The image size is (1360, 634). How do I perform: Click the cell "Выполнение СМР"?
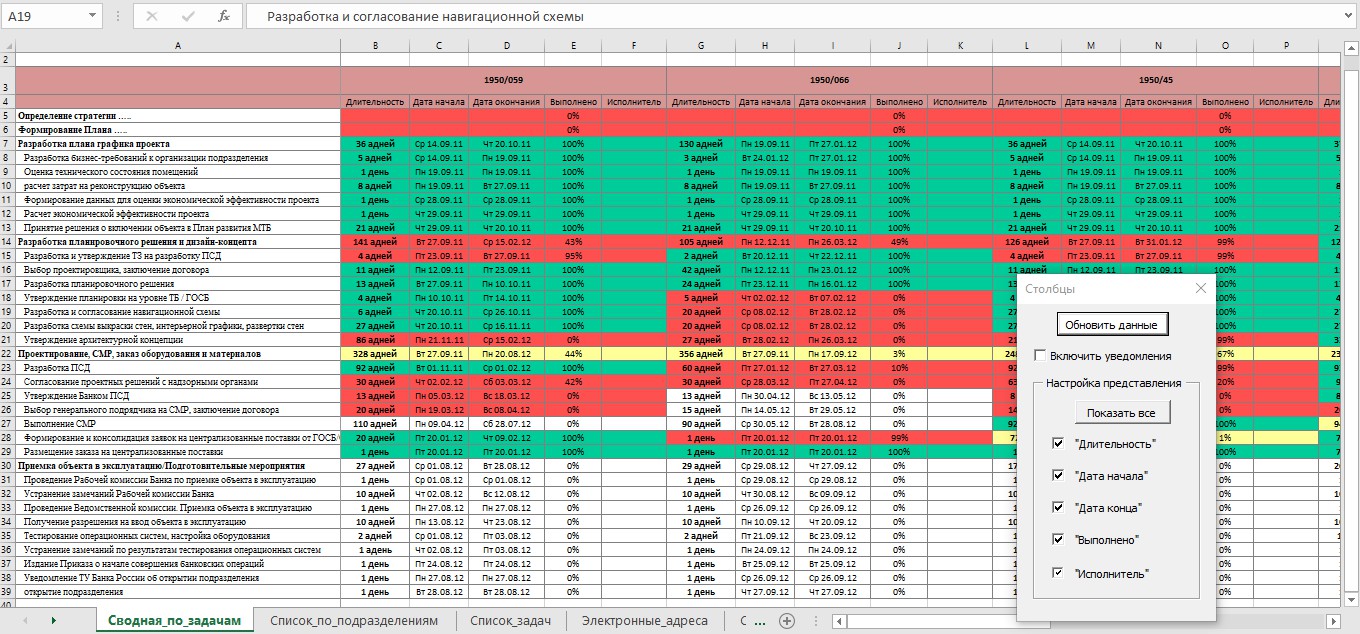click(x=178, y=424)
